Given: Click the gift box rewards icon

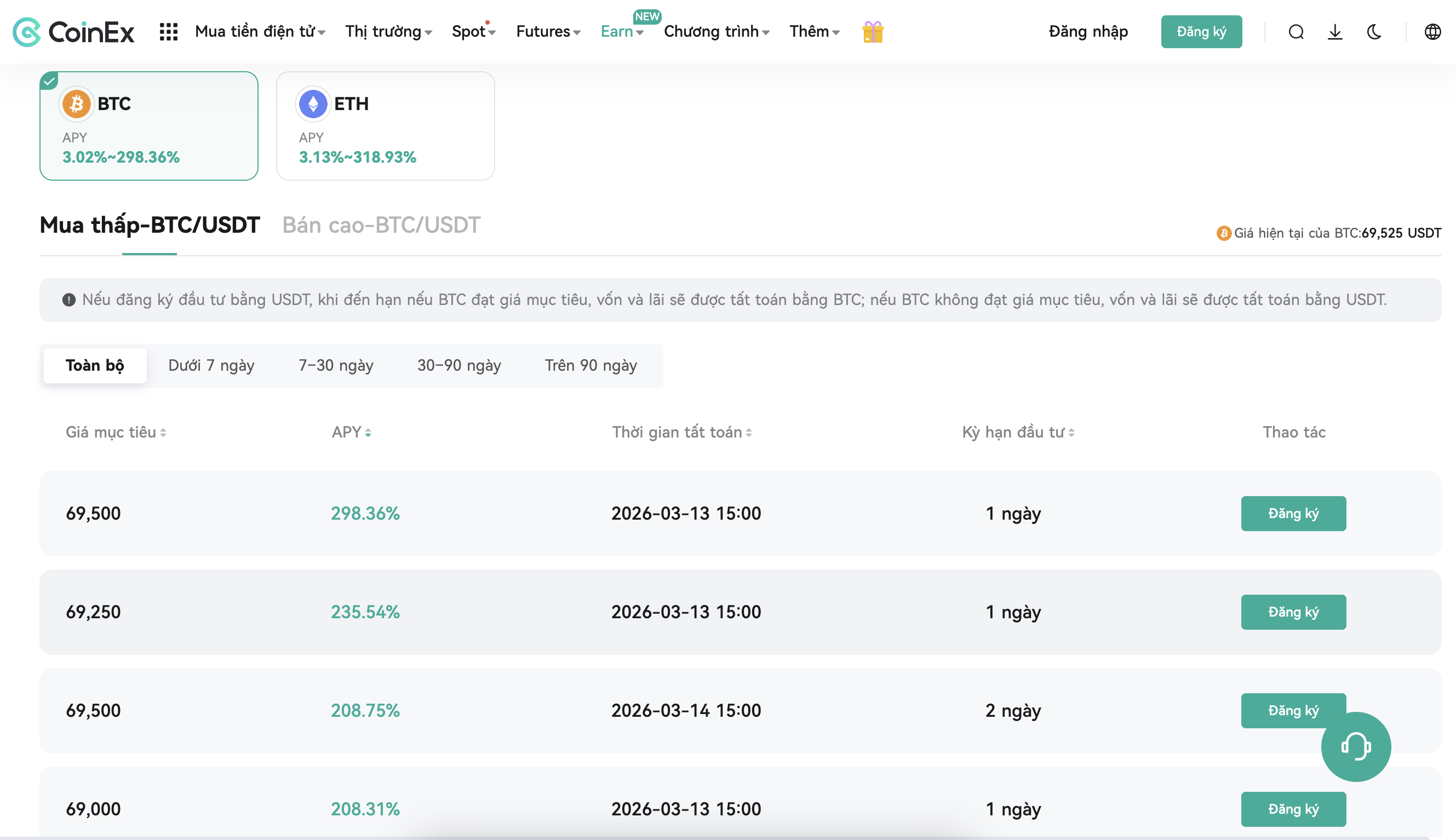Looking at the screenshot, I should [872, 32].
